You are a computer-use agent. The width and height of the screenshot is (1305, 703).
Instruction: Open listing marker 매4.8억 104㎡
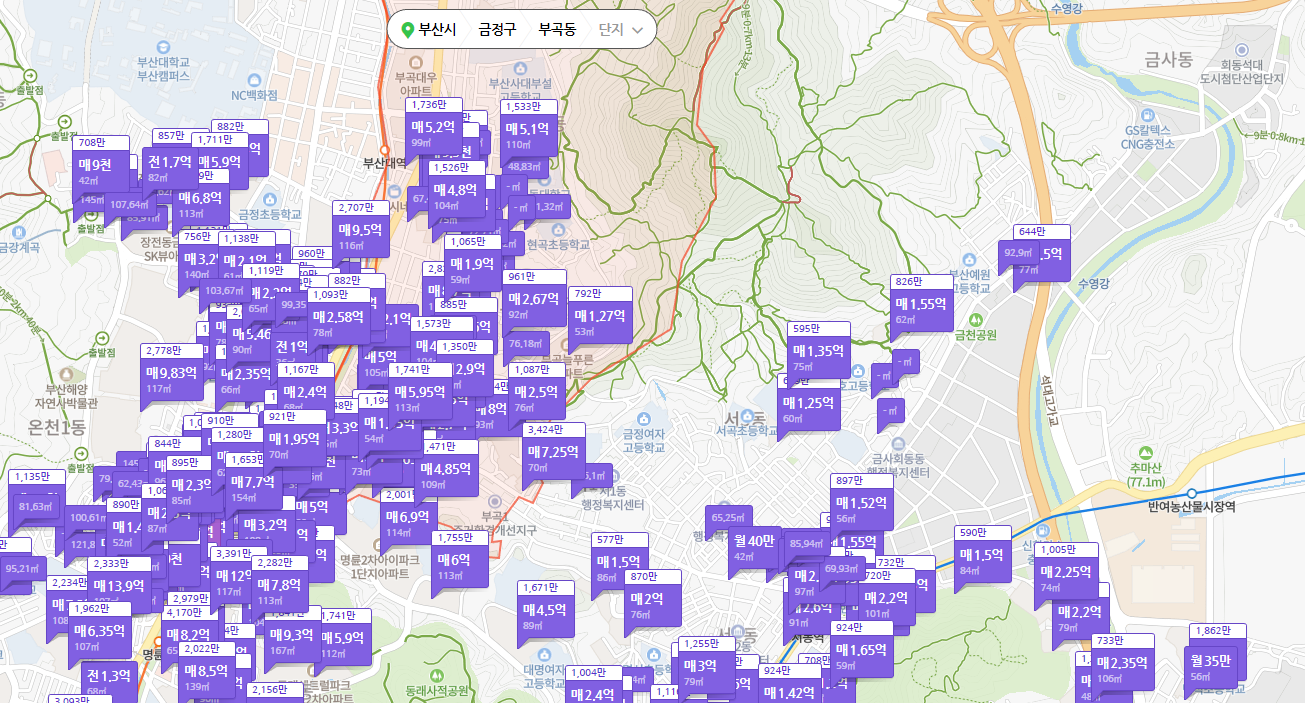tap(455, 191)
